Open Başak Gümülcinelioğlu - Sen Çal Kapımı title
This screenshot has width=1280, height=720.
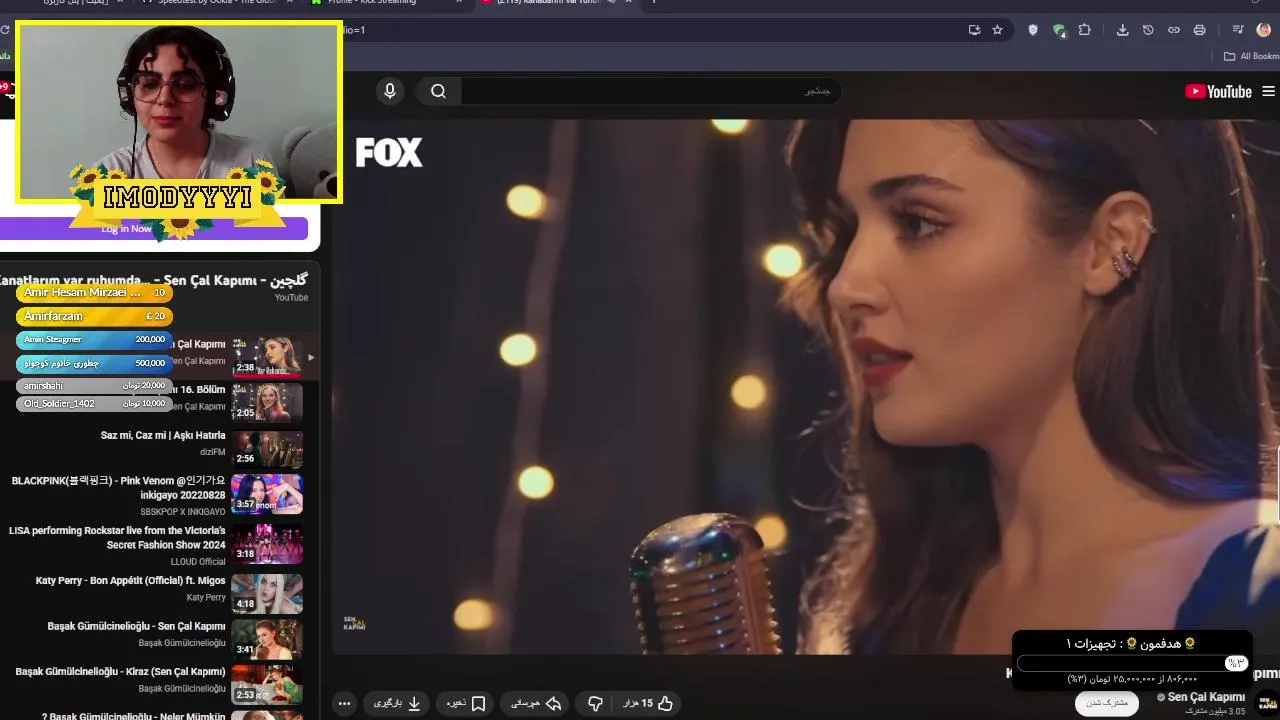tap(137, 627)
